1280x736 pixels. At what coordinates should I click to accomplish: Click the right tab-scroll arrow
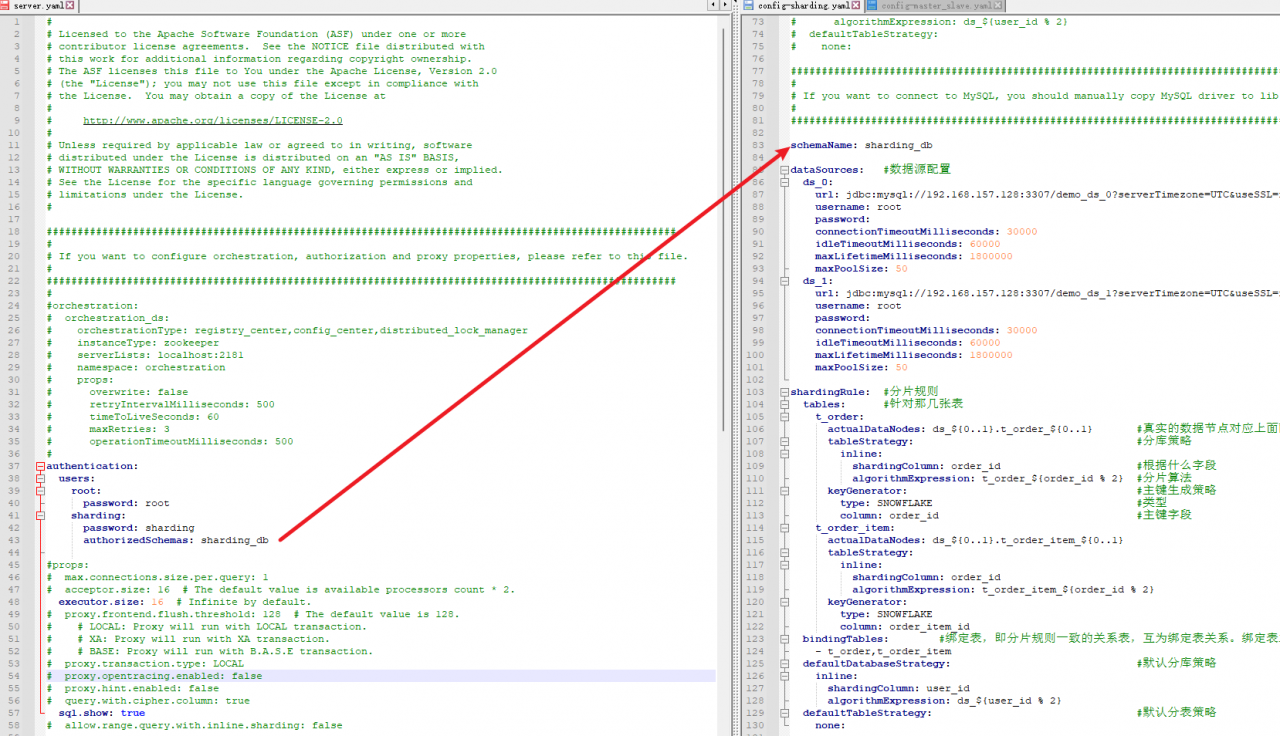click(723, 6)
